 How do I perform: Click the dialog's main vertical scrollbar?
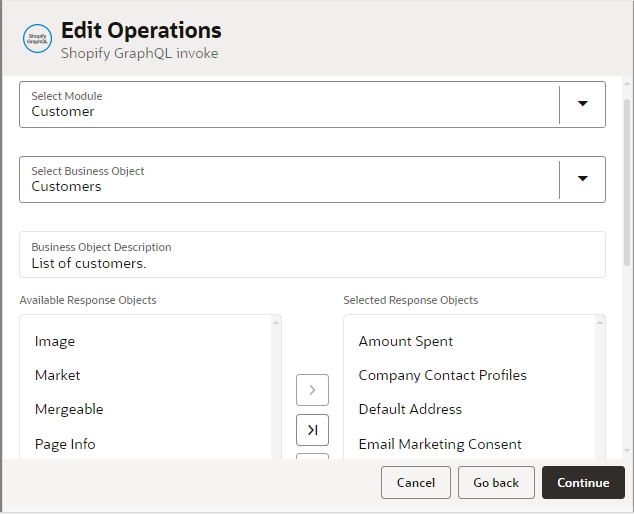pos(626,180)
